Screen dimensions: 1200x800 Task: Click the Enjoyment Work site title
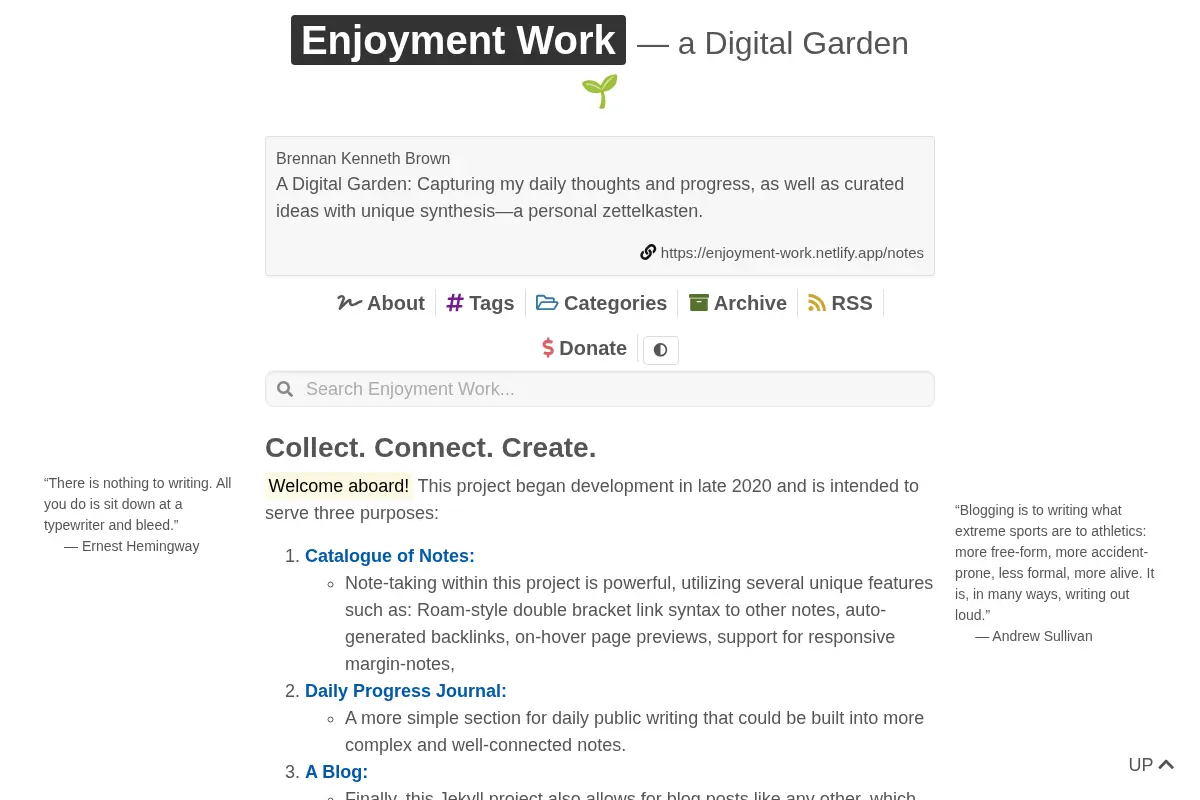coord(458,40)
